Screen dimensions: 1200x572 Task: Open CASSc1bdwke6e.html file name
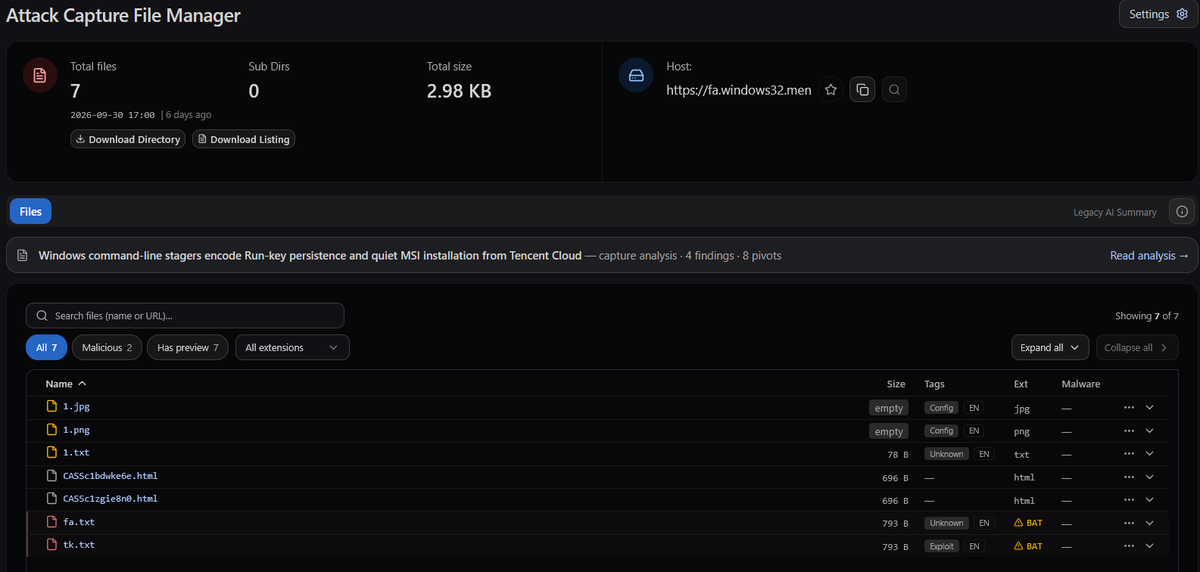point(110,475)
